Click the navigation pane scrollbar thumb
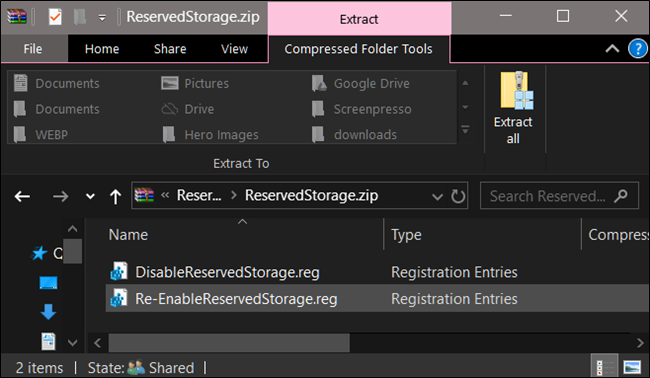The height and width of the screenshot is (378, 650). click(73, 251)
